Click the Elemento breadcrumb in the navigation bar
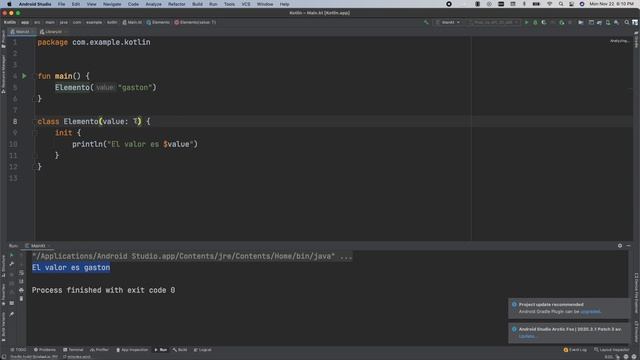The image size is (640, 360). 158,22
